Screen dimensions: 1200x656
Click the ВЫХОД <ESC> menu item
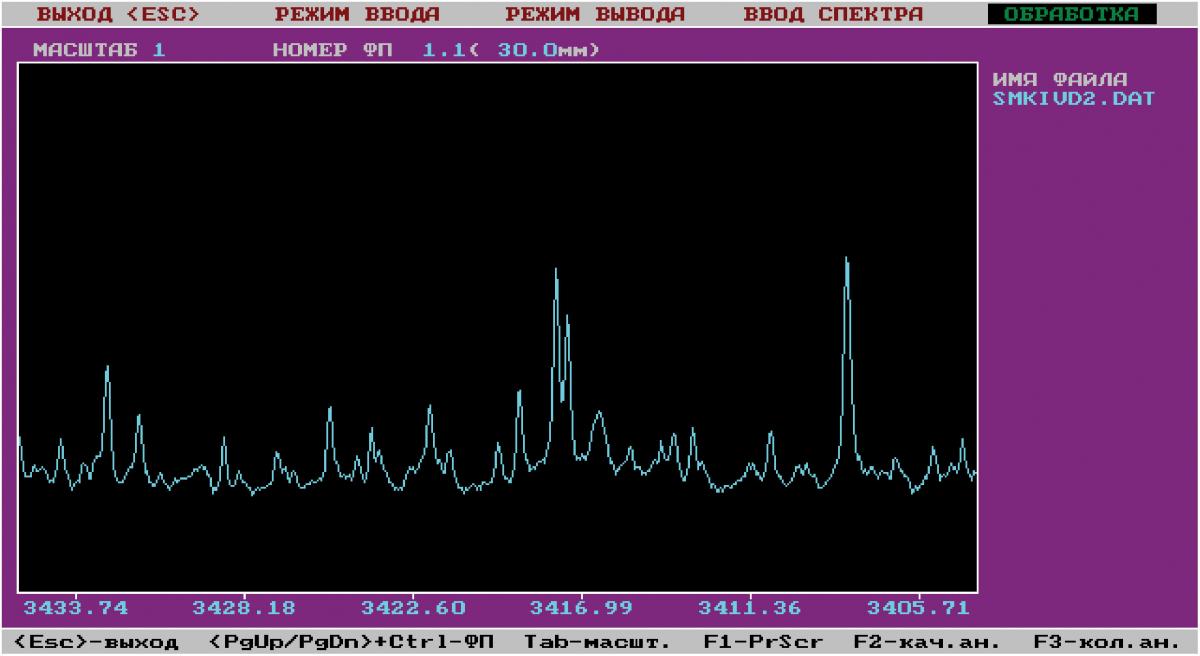click(118, 15)
